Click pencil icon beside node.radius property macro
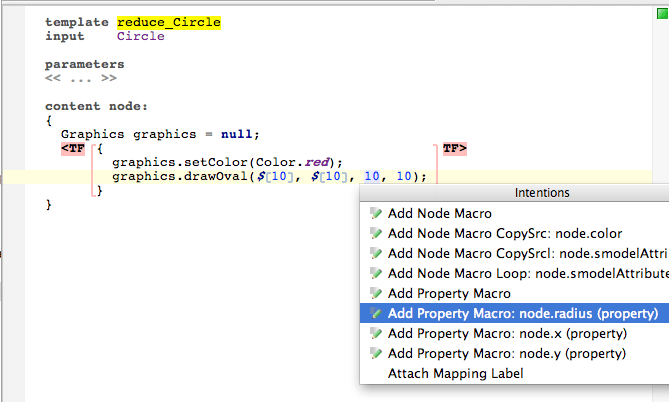This screenshot has width=669, height=402. tap(376, 314)
